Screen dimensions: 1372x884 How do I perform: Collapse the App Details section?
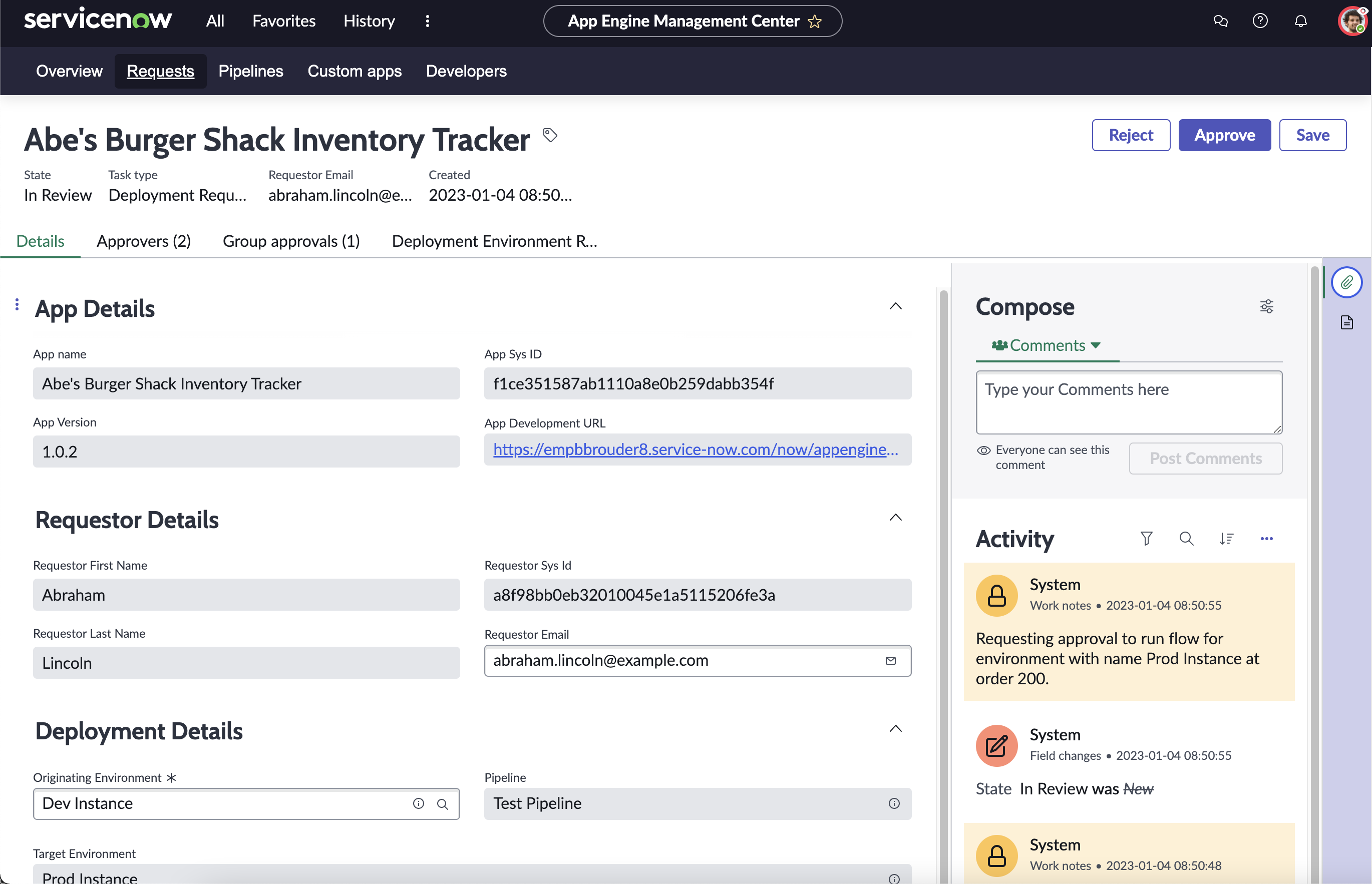895,306
